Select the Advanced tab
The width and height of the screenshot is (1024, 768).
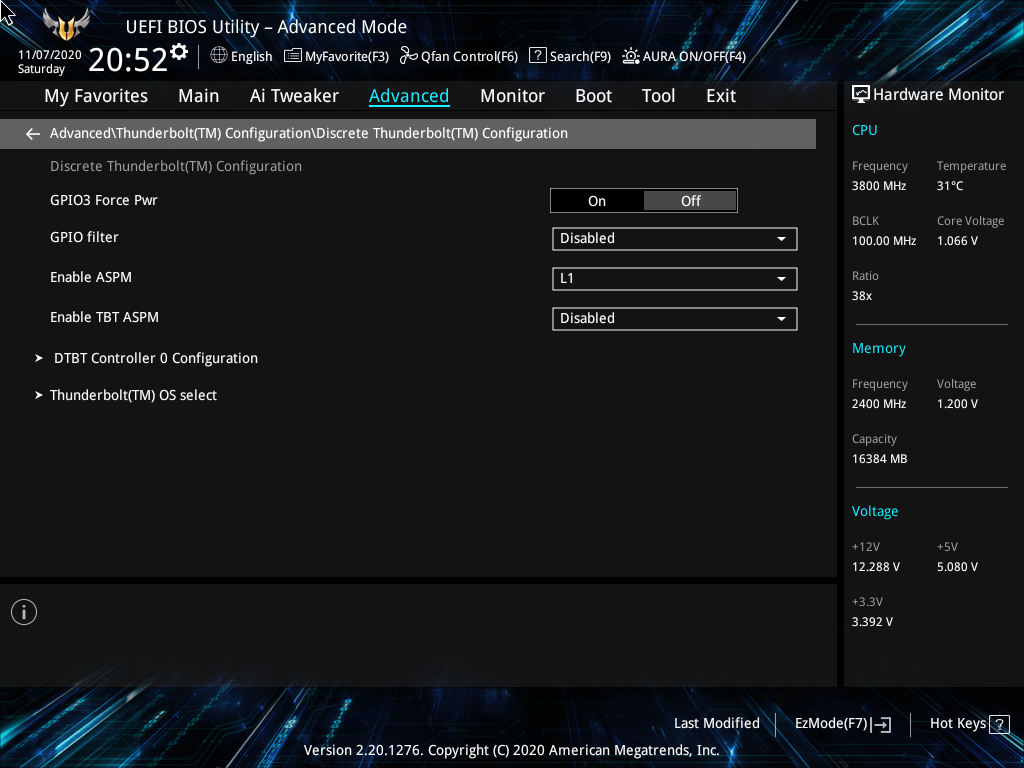pyautogui.click(x=409, y=96)
